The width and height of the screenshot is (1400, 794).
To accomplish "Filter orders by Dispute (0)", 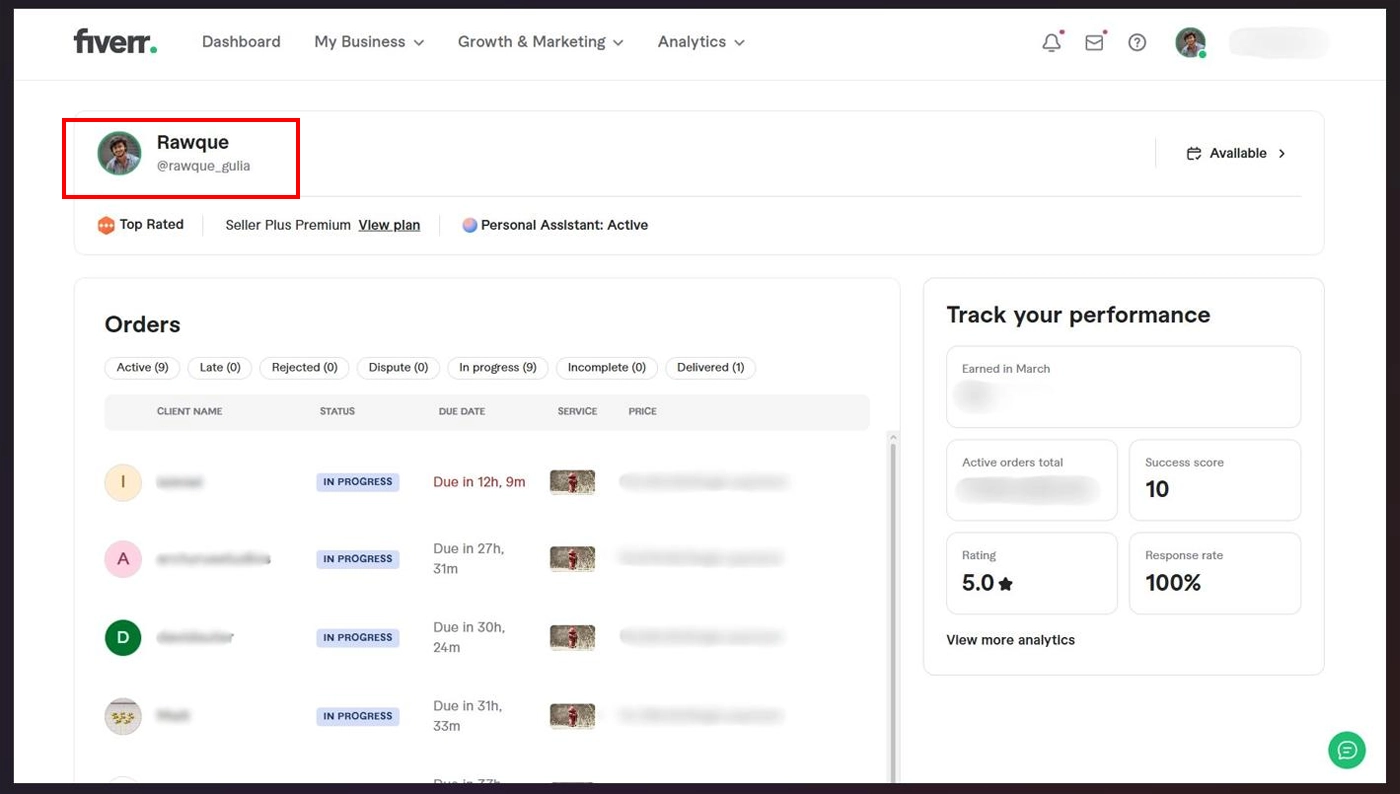I will click(x=398, y=368).
